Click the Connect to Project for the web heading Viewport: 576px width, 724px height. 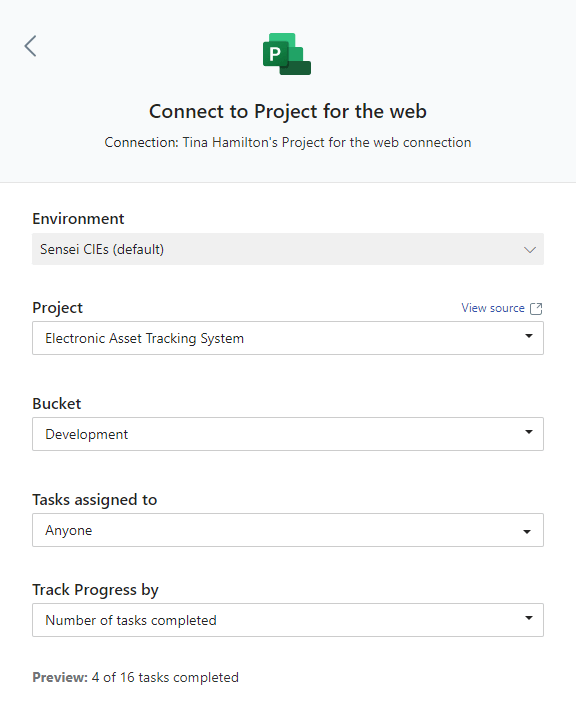pyautogui.click(x=288, y=111)
